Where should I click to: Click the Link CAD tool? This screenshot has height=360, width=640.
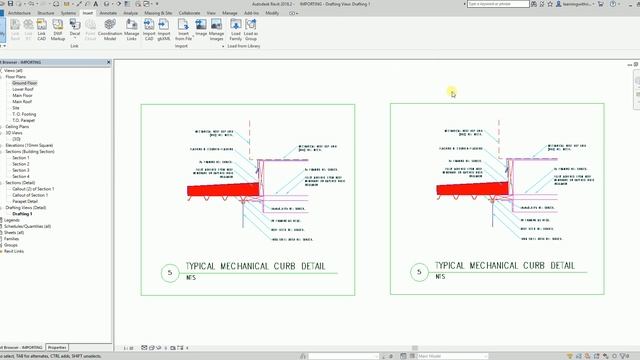[42, 30]
